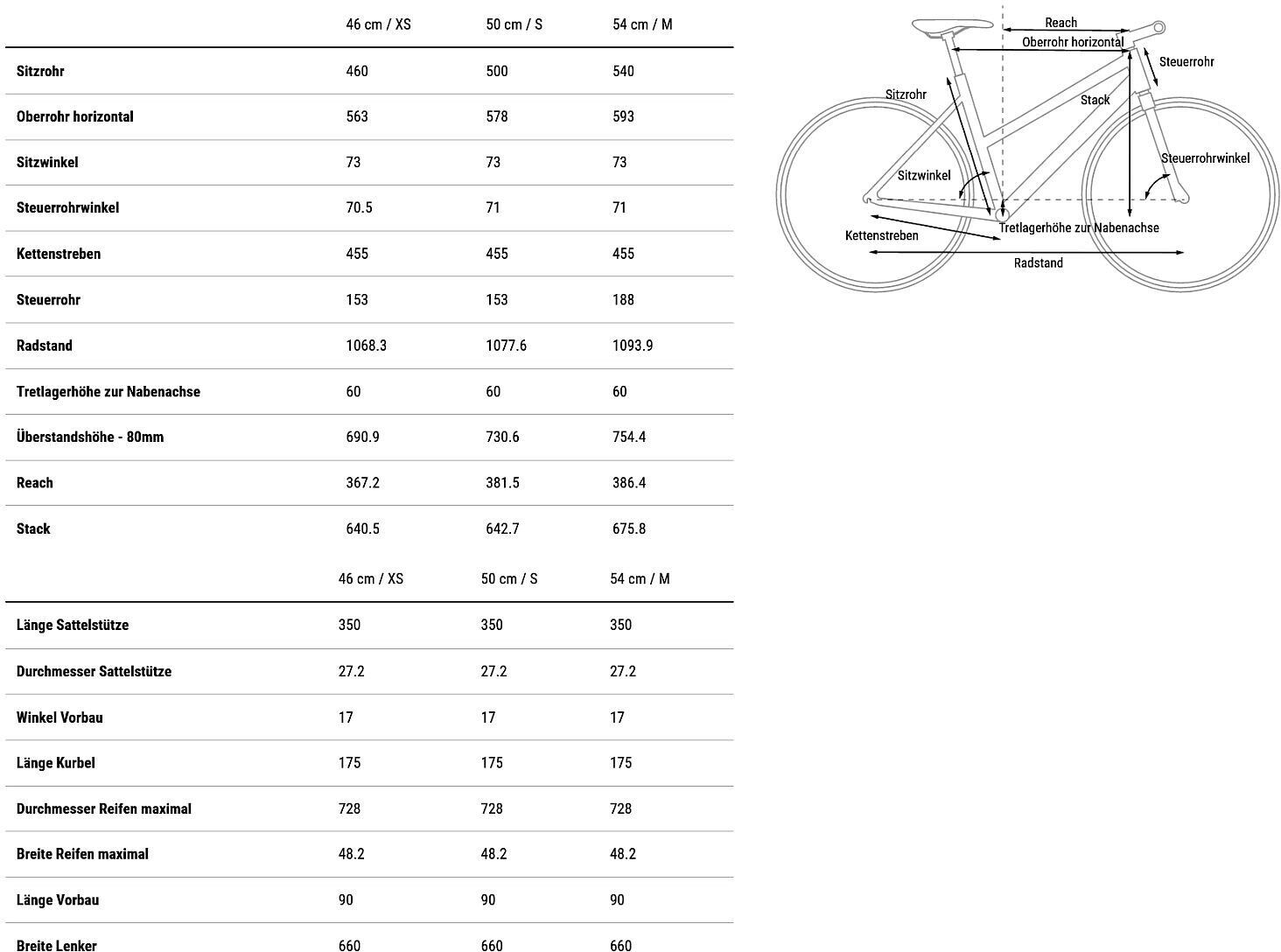Screen dimensions: 1281x952
Task: Click the Radstand label under the bike drawing
Action: pos(1038,263)
